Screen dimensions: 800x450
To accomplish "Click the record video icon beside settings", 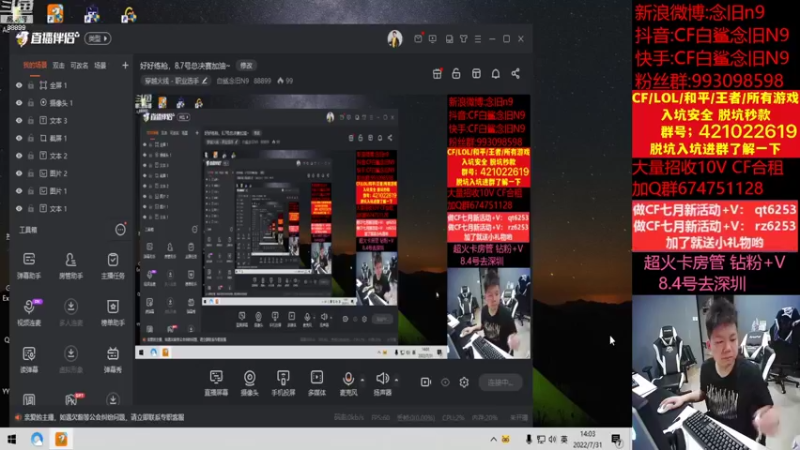I will pyautogui.click(x=426, y=382).
